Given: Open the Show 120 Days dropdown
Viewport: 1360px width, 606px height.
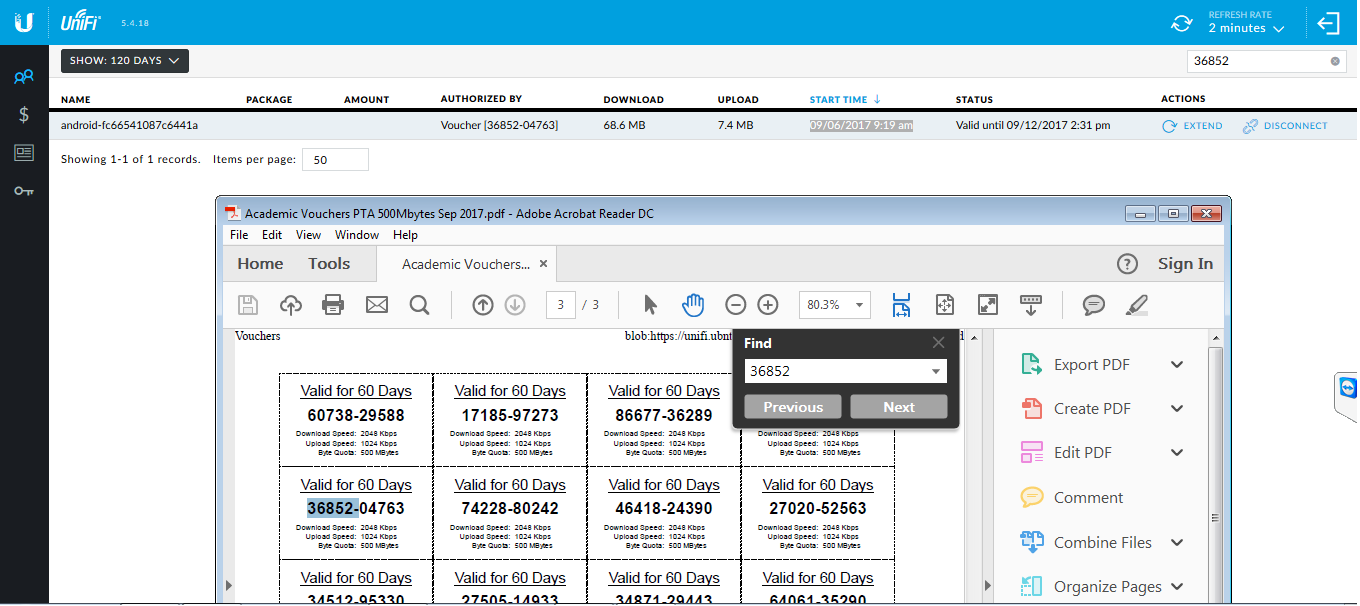Looking at the screenshot, I should [125, 61].
